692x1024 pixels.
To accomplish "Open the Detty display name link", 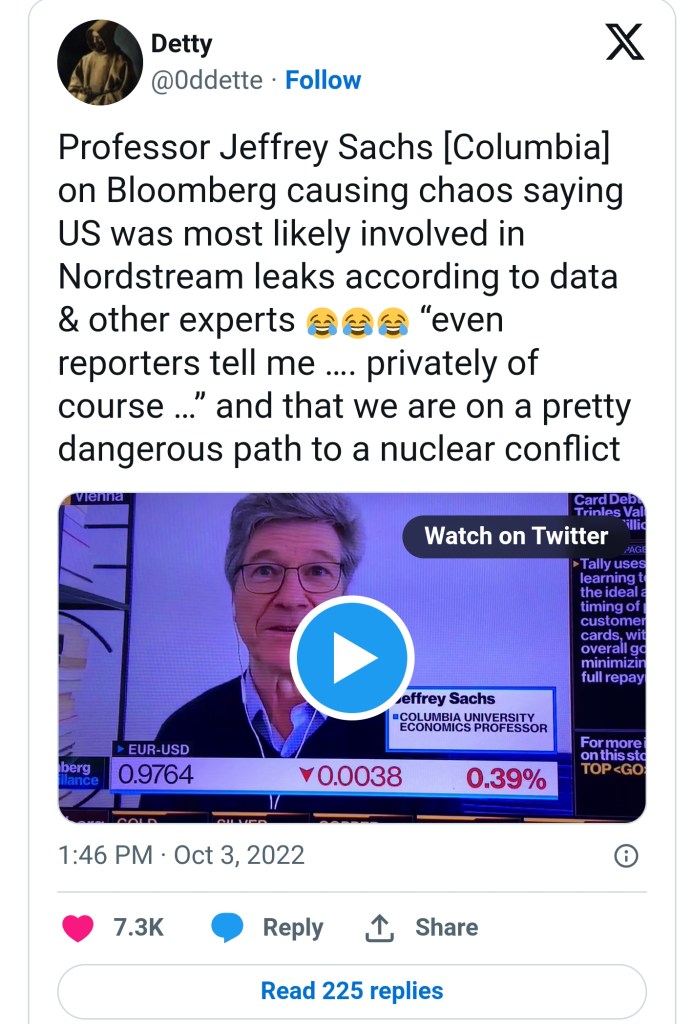I will point(181,43).
